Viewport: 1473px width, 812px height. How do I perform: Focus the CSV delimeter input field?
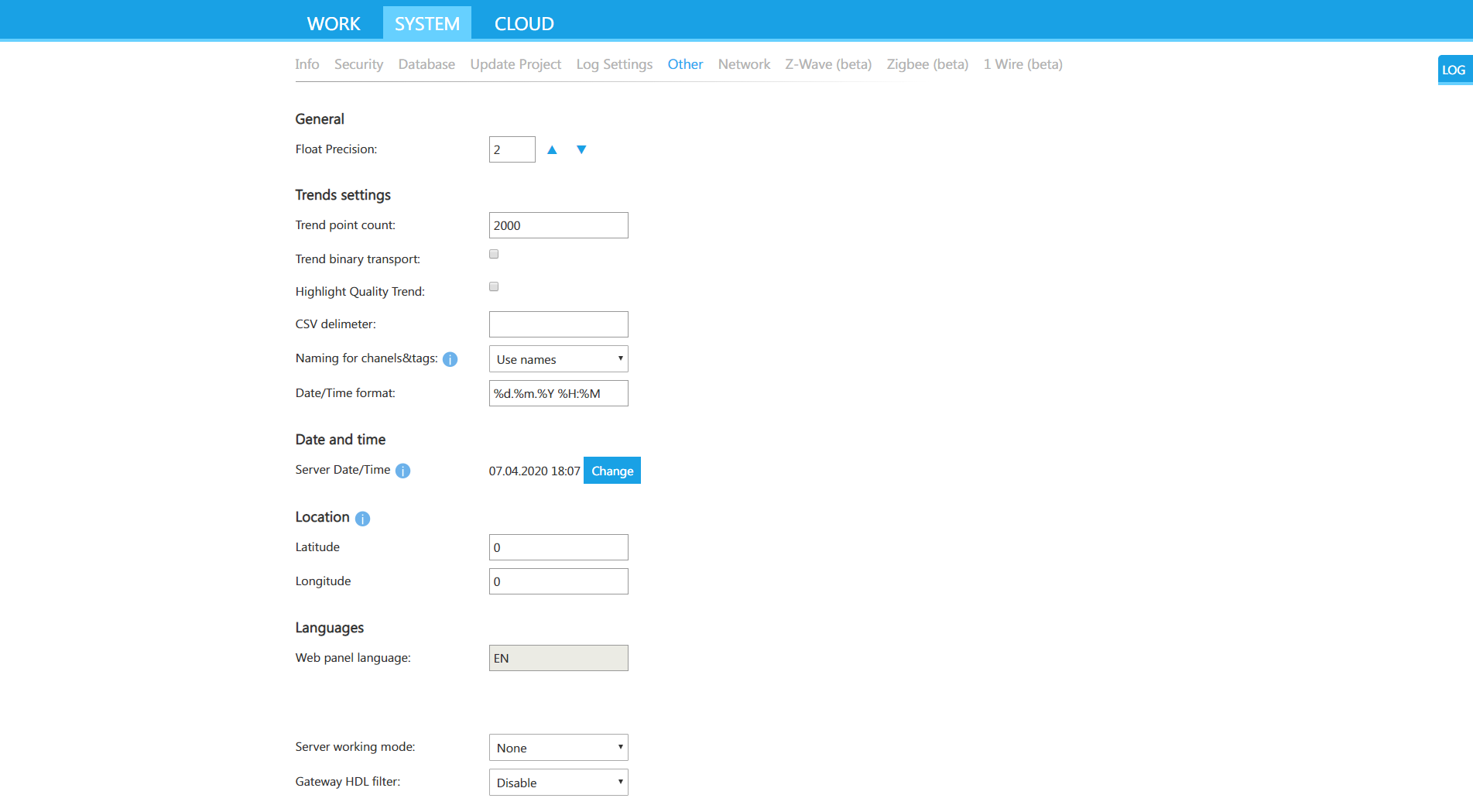[x=558, y=324]
